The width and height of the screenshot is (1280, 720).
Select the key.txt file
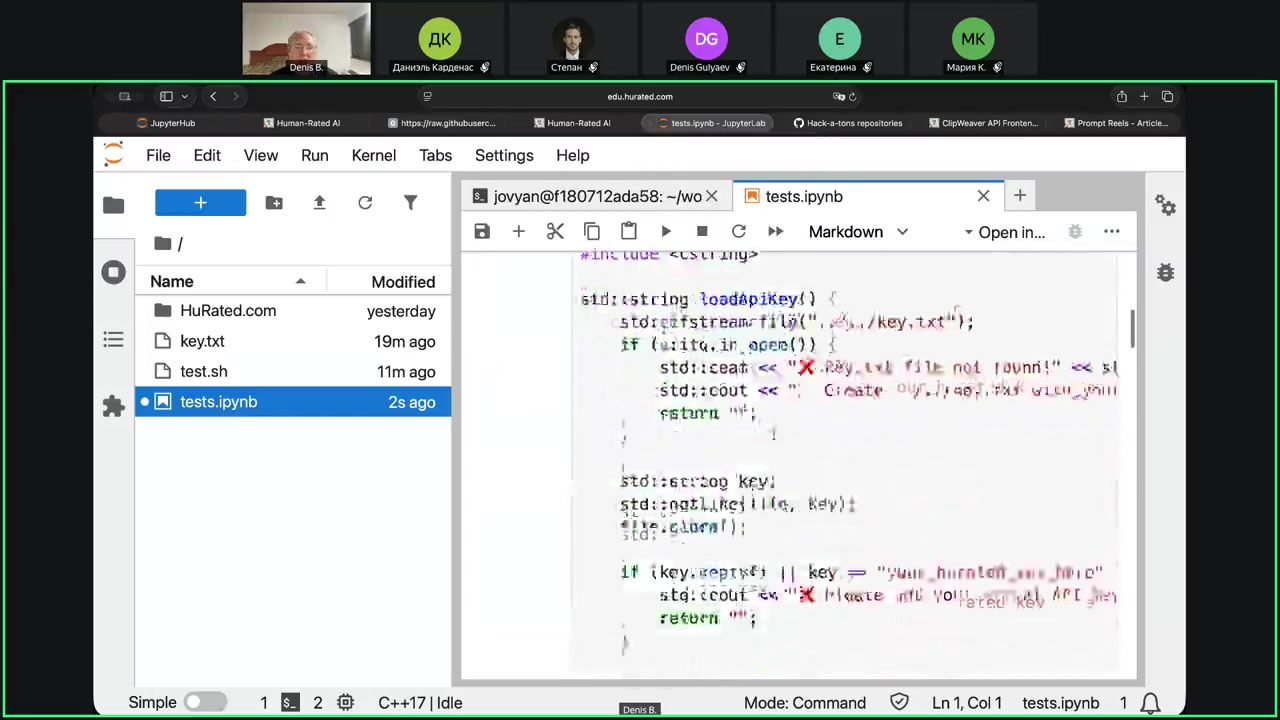pyautogui.click(x=202, y=342)
